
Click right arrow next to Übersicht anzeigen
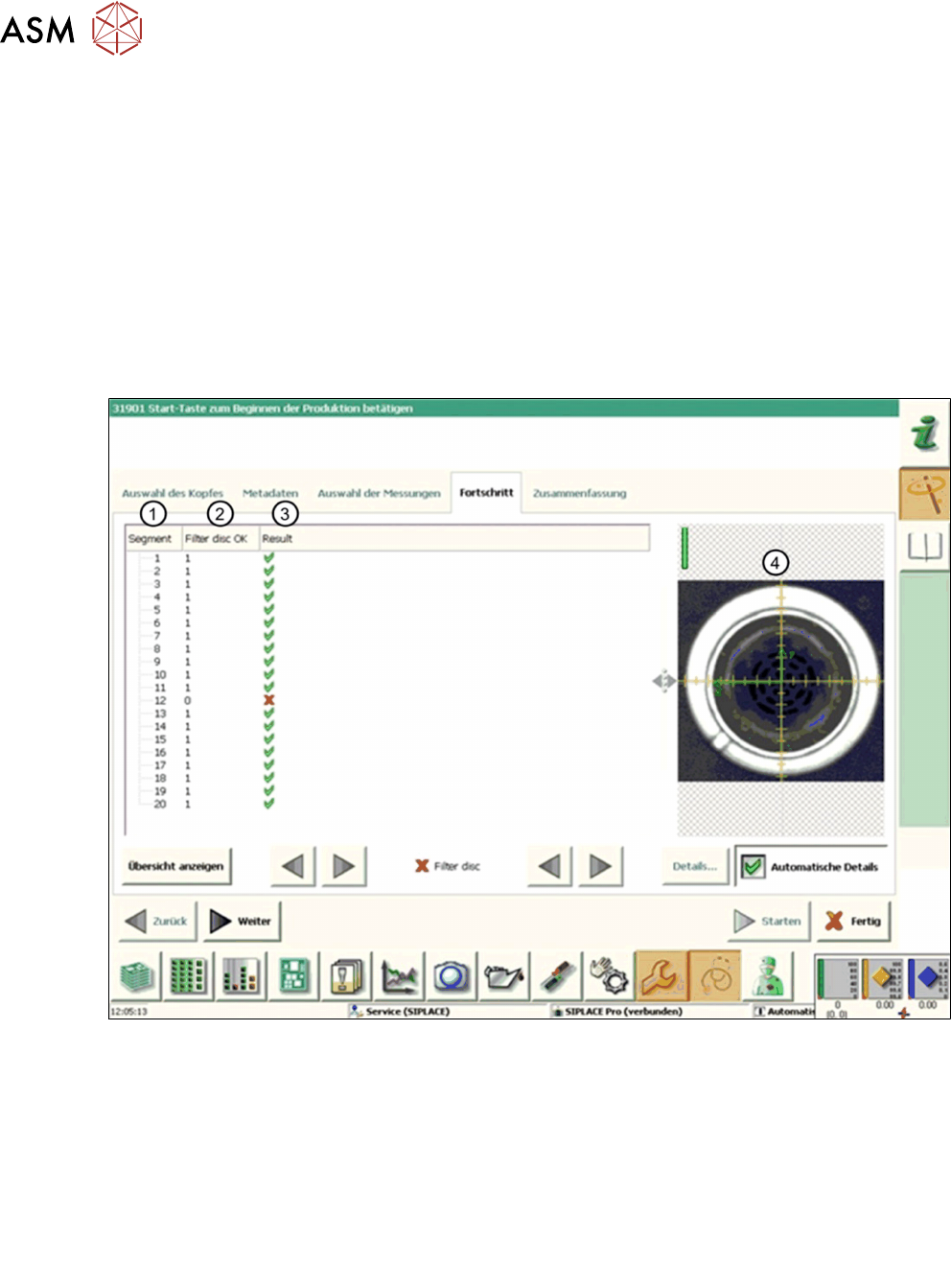click(x=343, y=866)
